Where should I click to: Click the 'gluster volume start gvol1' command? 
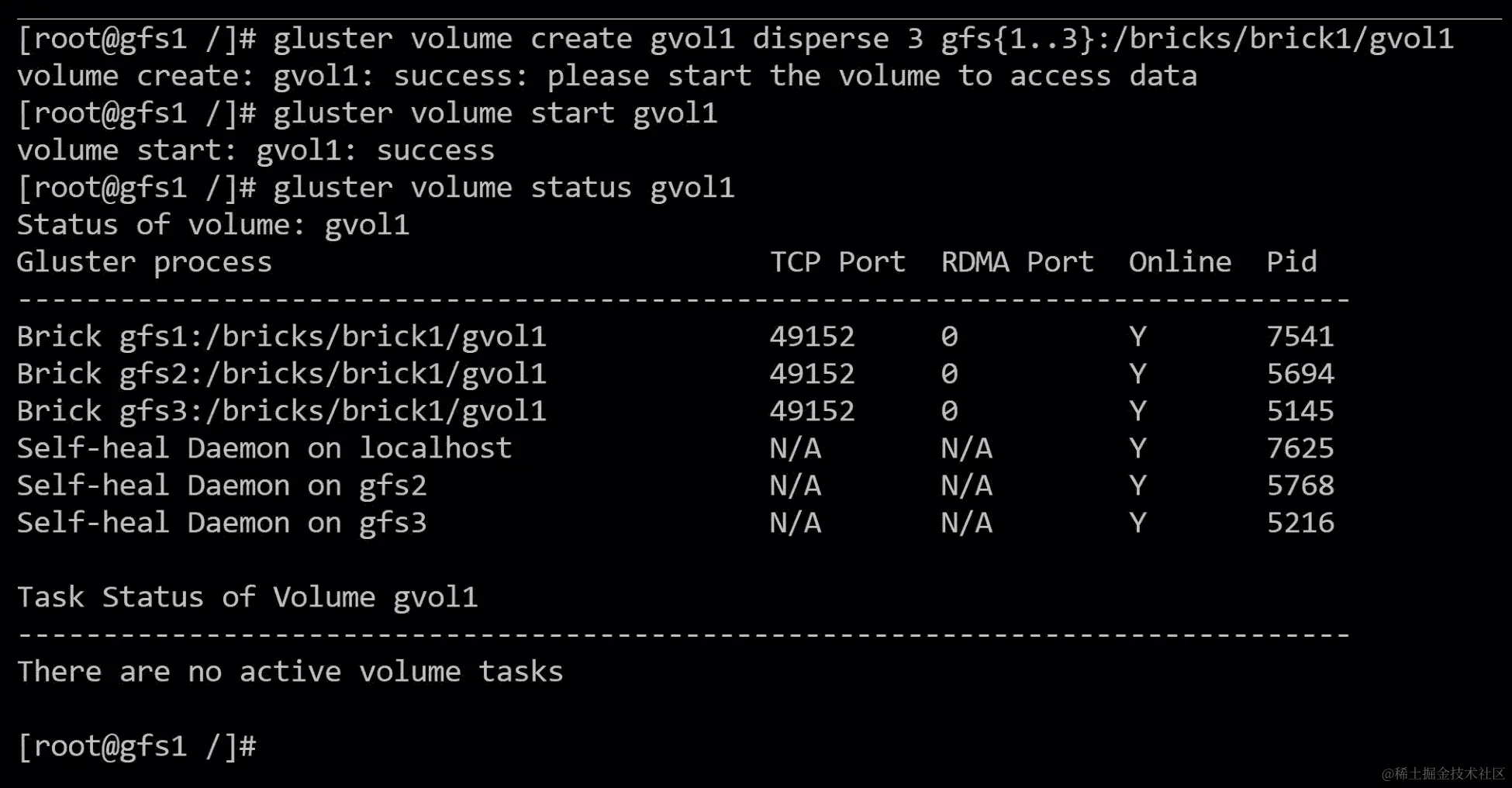coord(495,113)
